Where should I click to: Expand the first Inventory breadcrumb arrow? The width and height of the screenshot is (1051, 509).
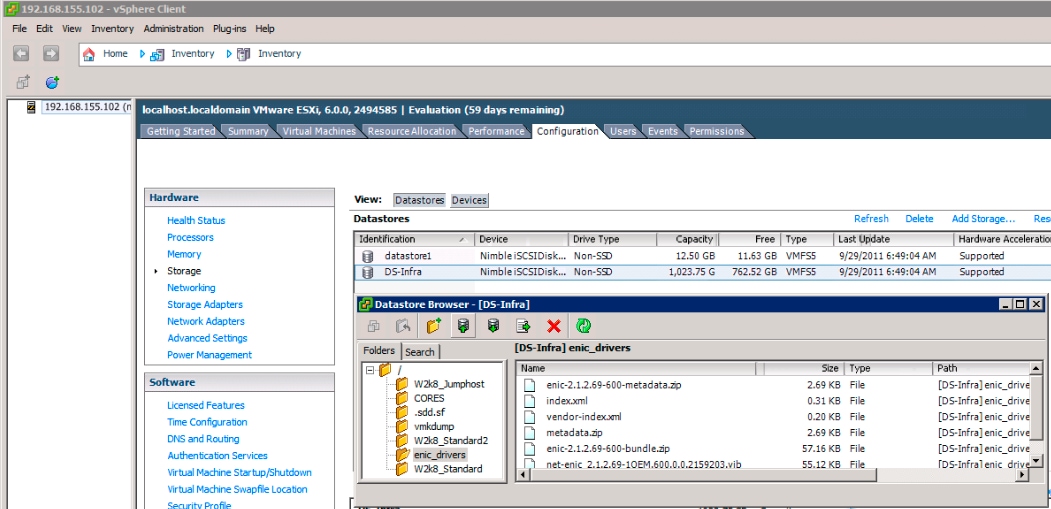[143, 54]
